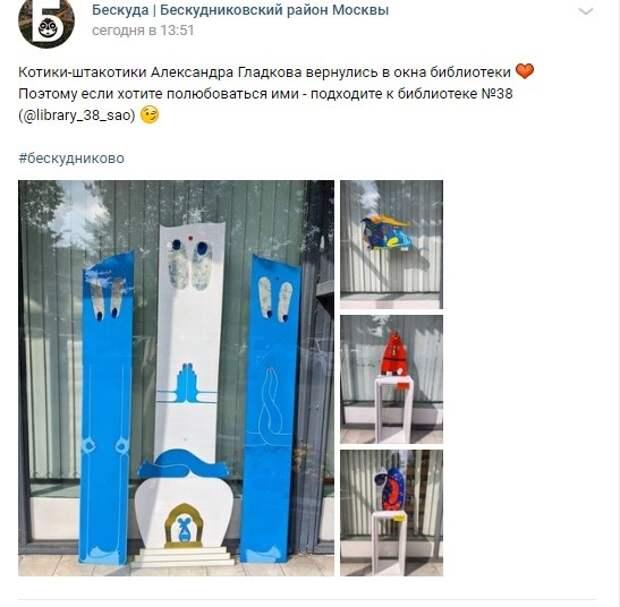Open the @library_38_sao mention
The height and width of the screenshot is (607, 620).
click(77, 115)
